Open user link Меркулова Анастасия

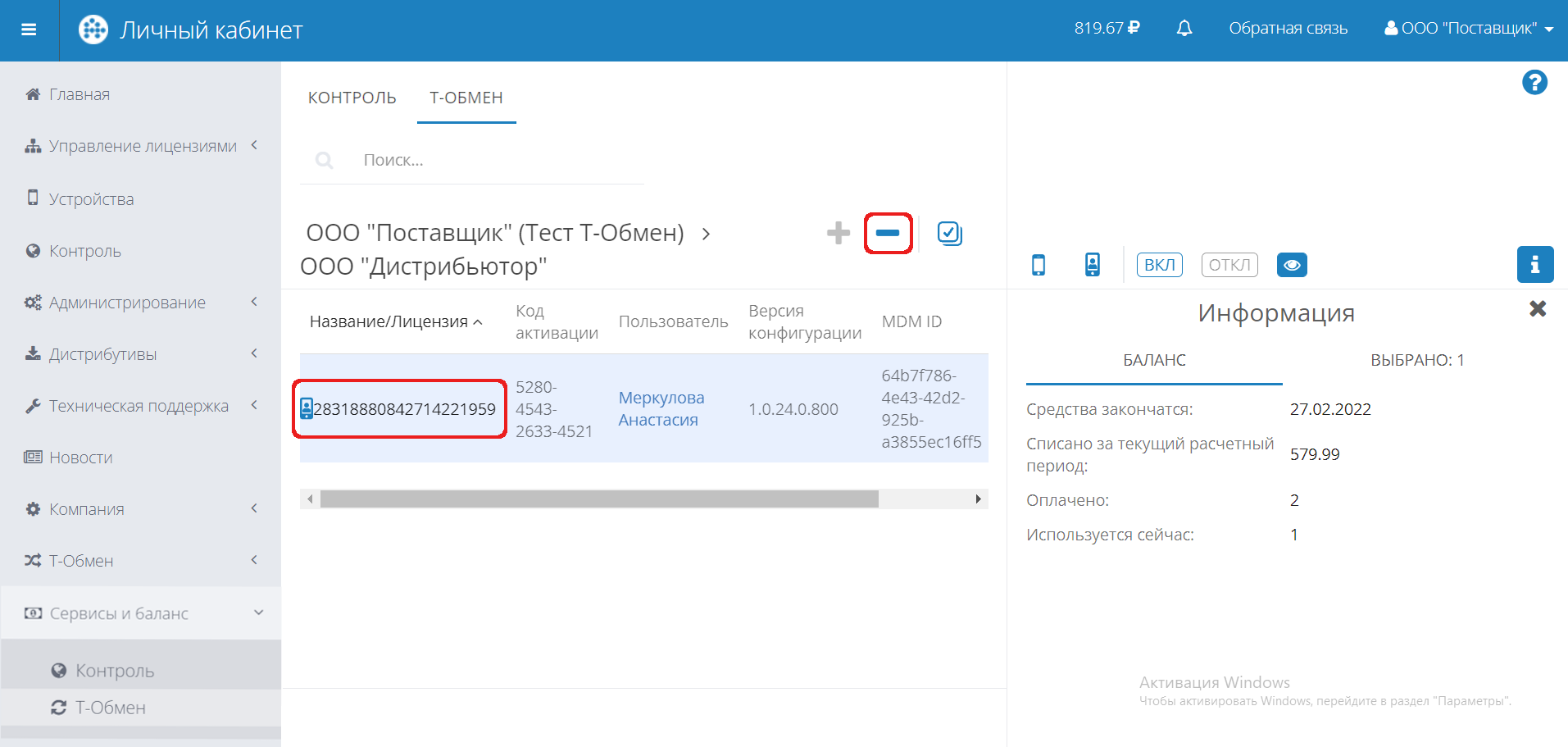click(x=661, y=408)
